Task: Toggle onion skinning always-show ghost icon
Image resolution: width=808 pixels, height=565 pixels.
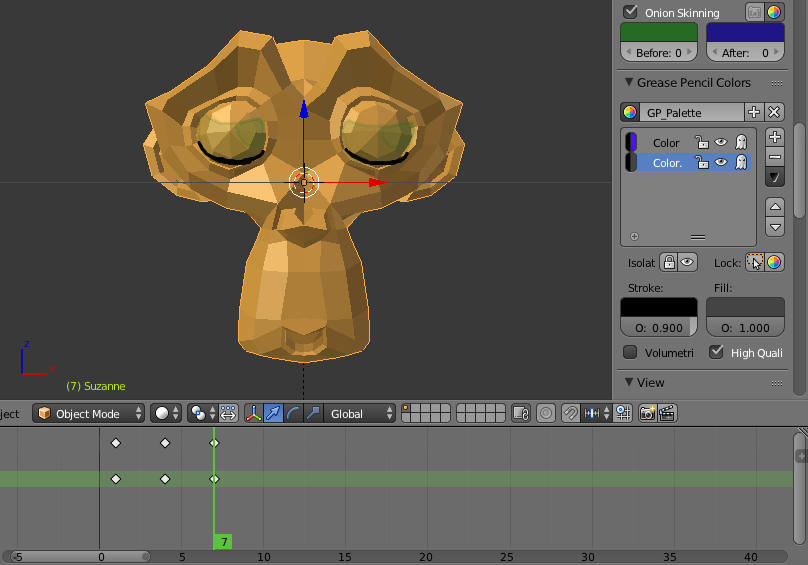Action: [x=754, y=12]
